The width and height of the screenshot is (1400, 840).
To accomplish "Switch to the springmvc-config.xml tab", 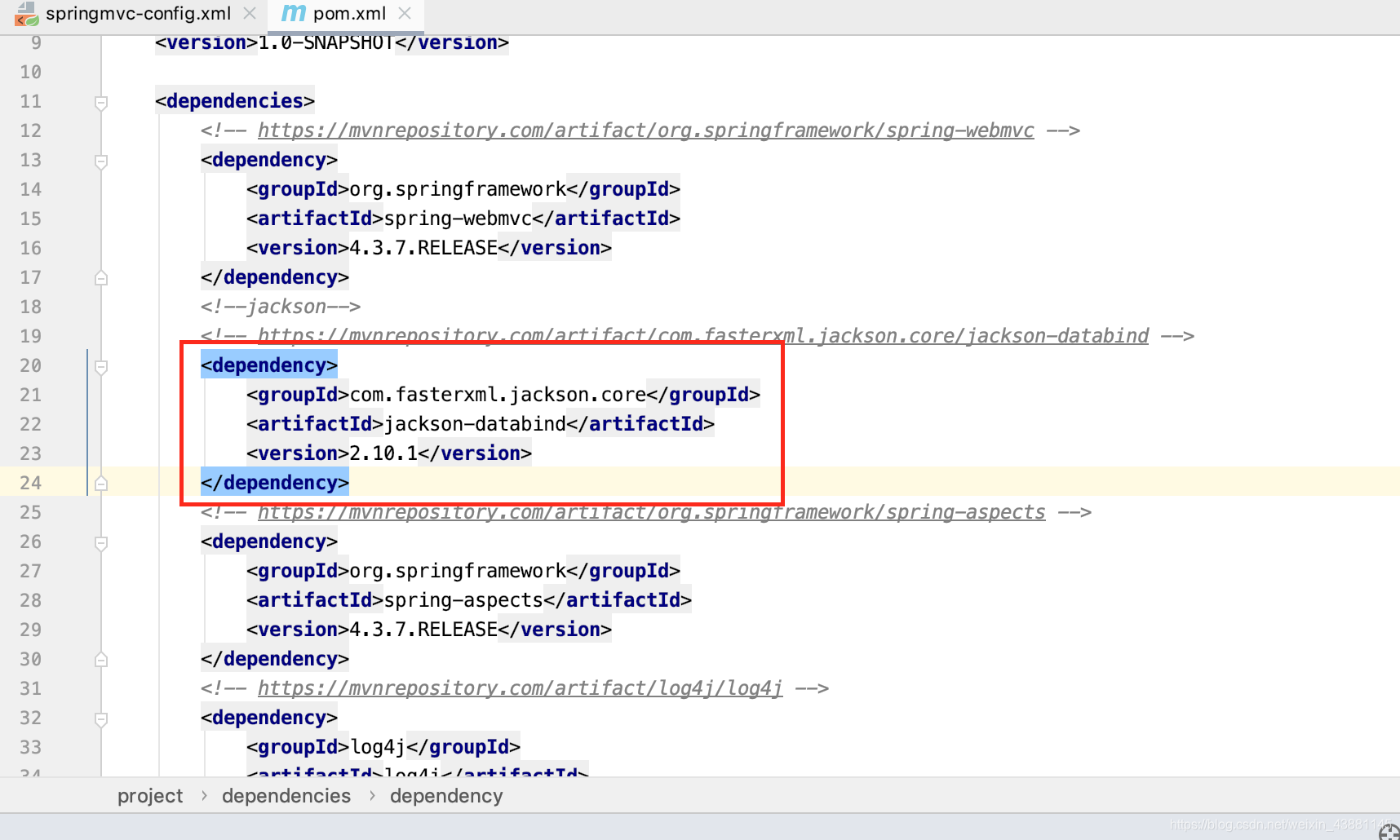I will (138, 14).
